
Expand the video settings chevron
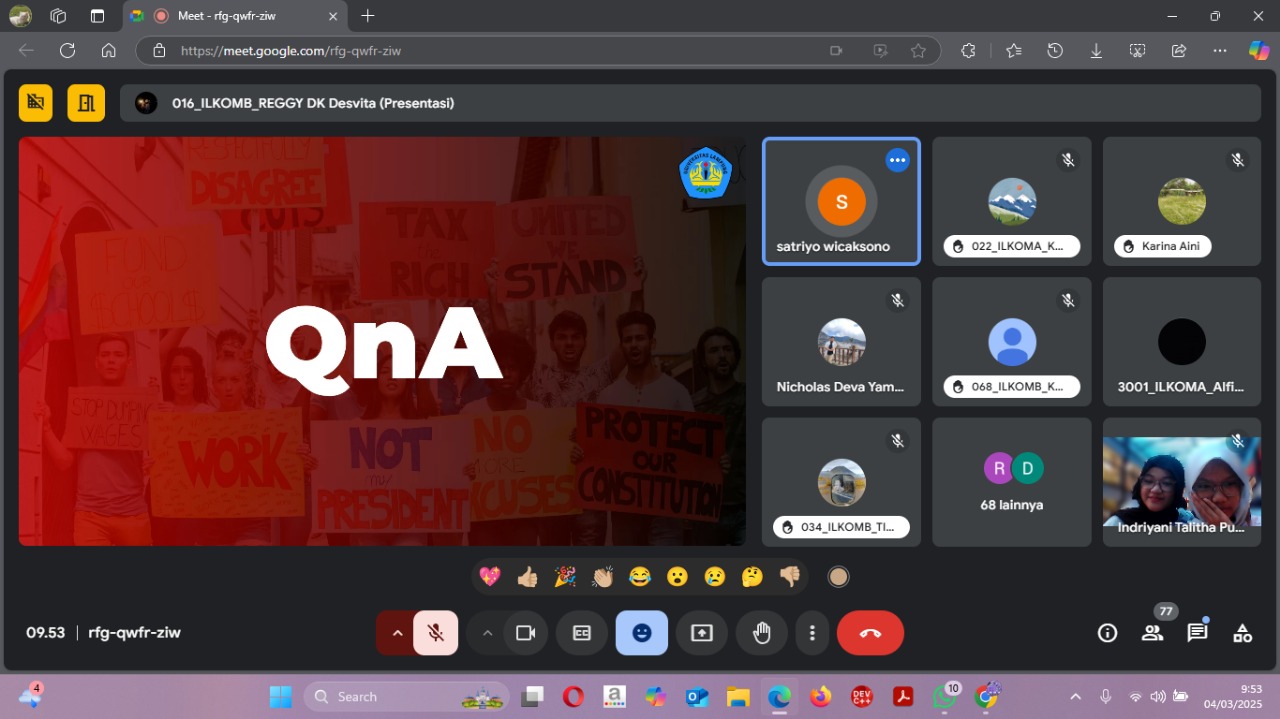pyautogui.click(x=487, y=633)
